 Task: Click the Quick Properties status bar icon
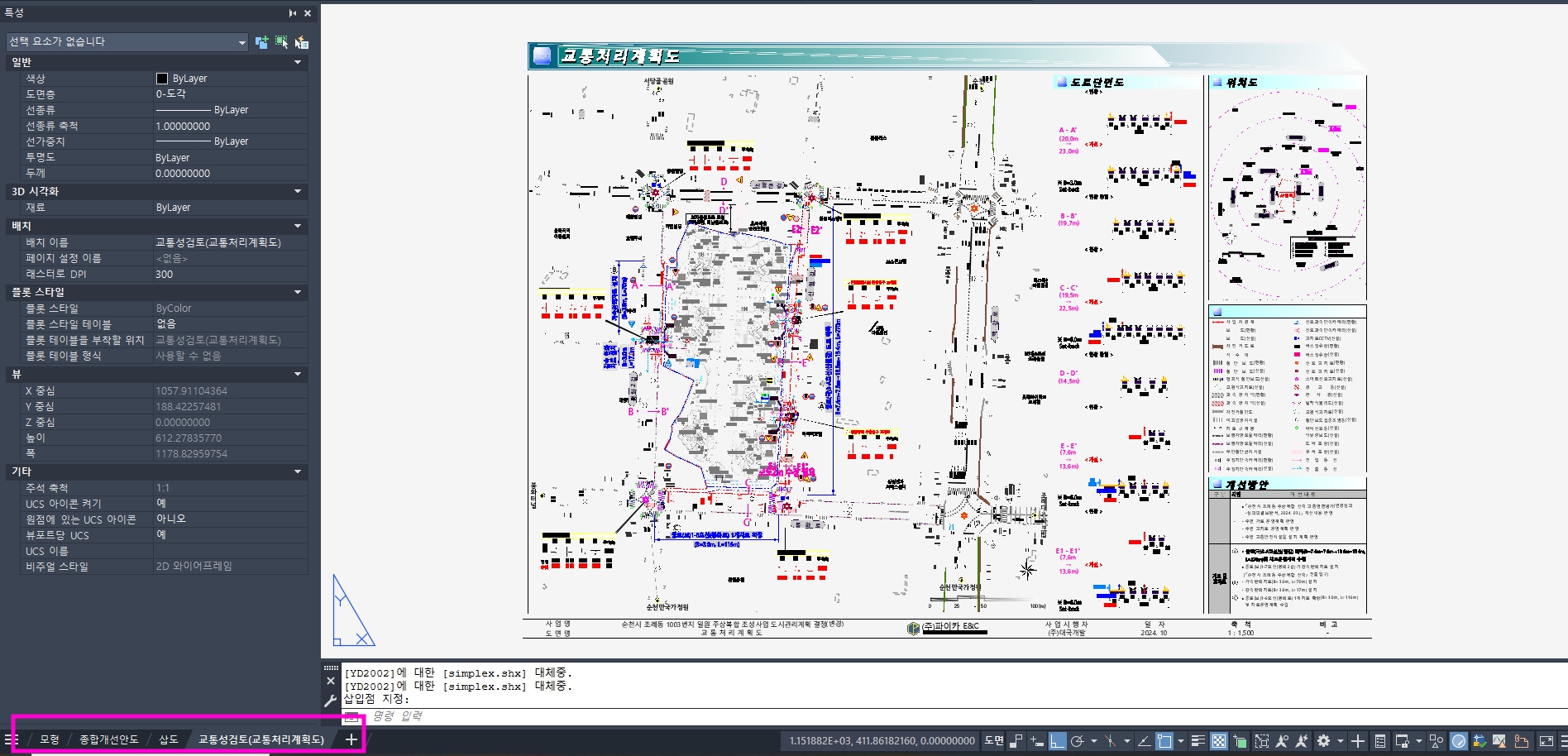click(1380, 741)
